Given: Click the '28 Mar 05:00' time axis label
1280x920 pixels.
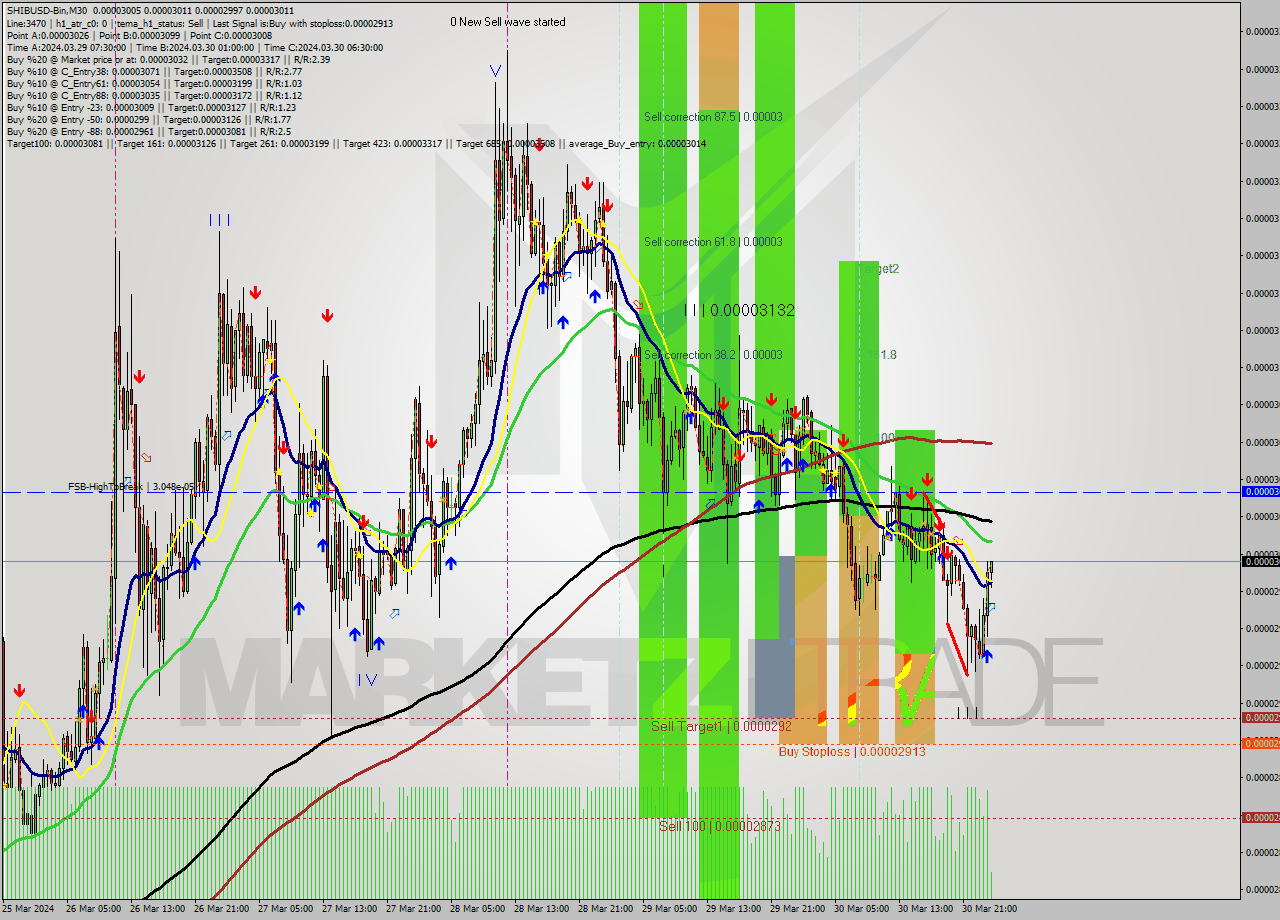Looking at the screenshot, I should coord(477,908).
